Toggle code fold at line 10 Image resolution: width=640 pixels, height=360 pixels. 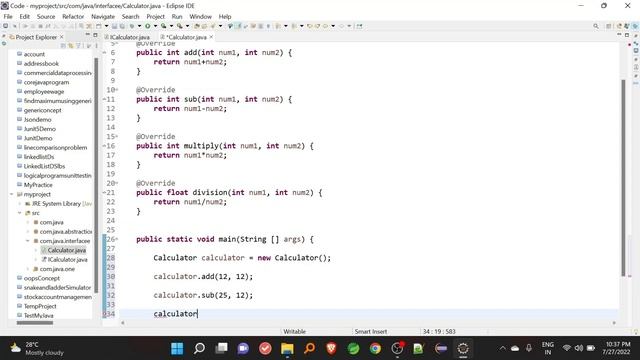[x=117, y=90]
